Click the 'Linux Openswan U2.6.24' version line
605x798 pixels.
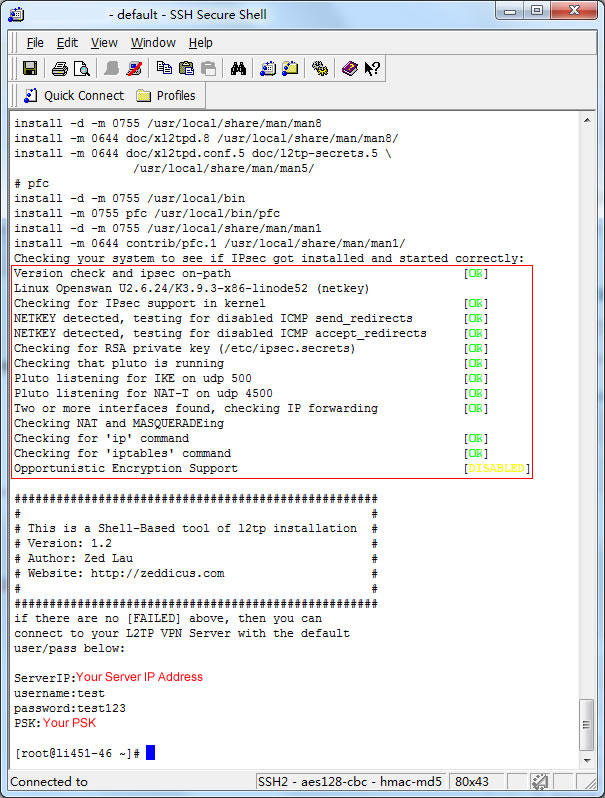pos(191,288)
